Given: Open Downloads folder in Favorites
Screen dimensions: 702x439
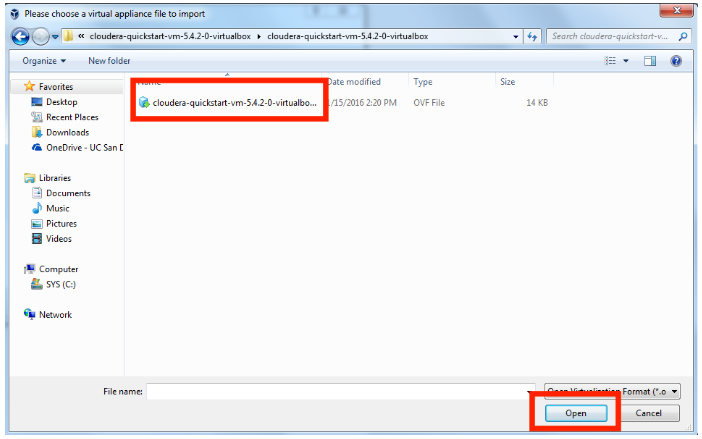Looking at the screenshot, I should coord(68,132).
